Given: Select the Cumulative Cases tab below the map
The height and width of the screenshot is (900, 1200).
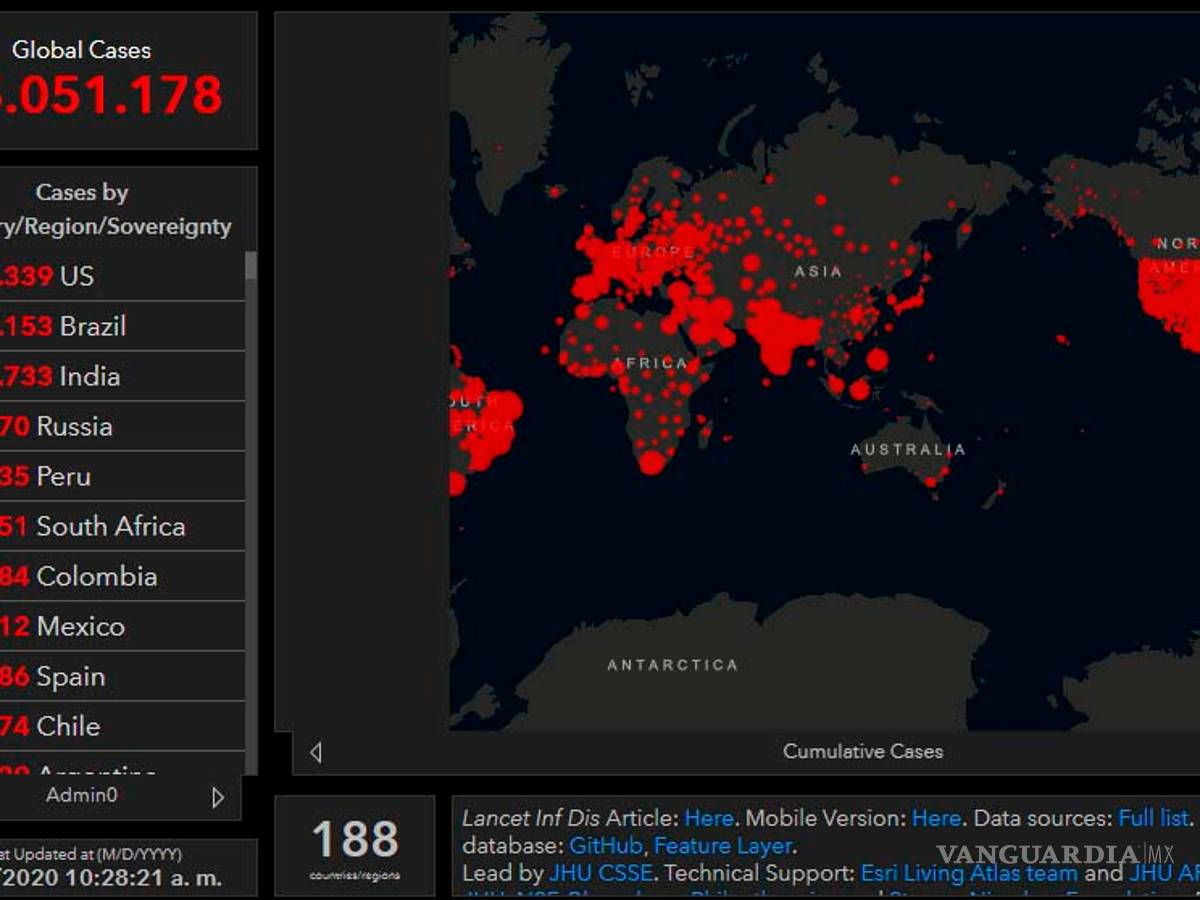Looking at the screenshot, I should tap(862, 751).
